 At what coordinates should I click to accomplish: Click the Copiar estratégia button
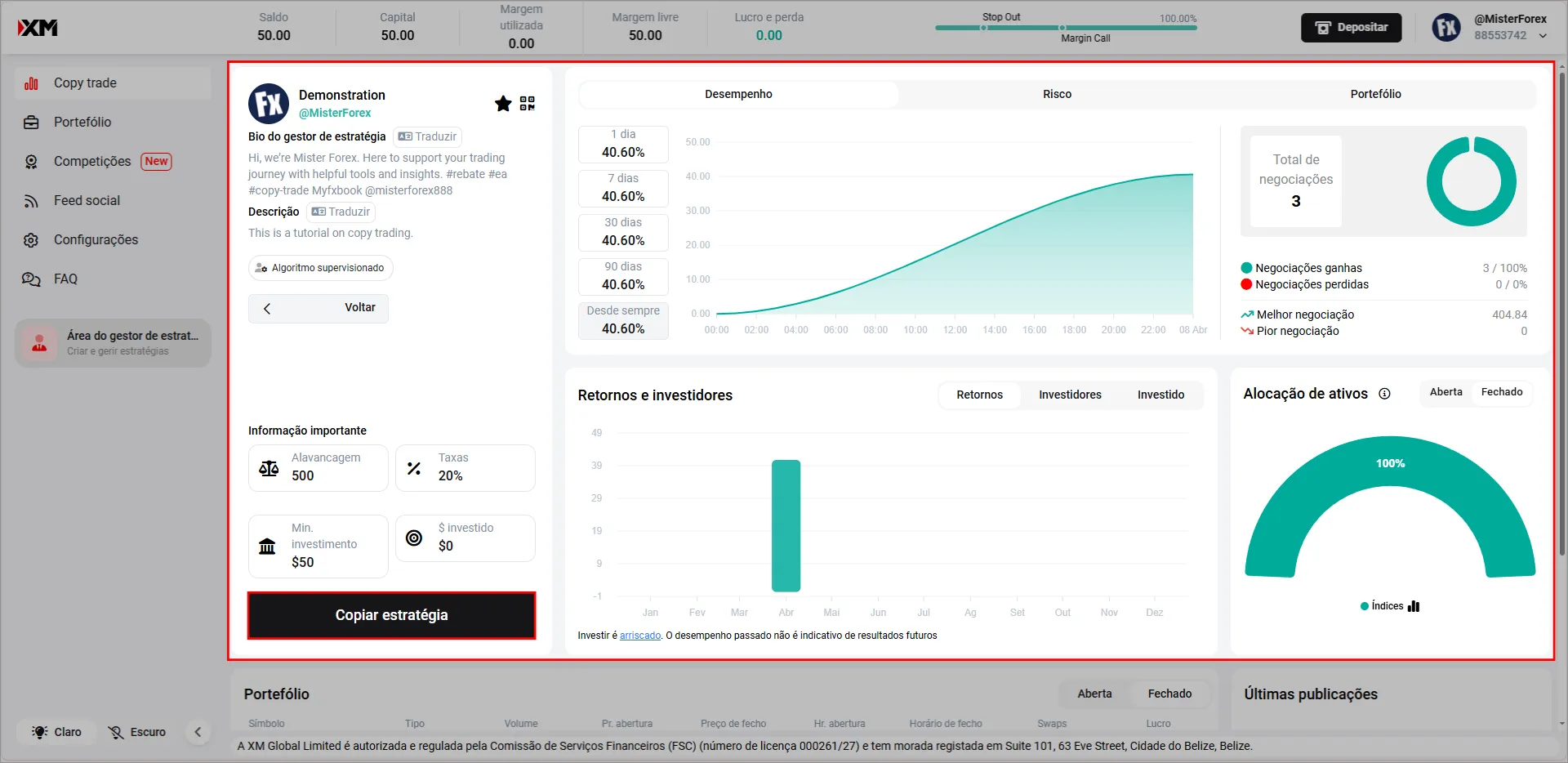[x=392, y=615]
